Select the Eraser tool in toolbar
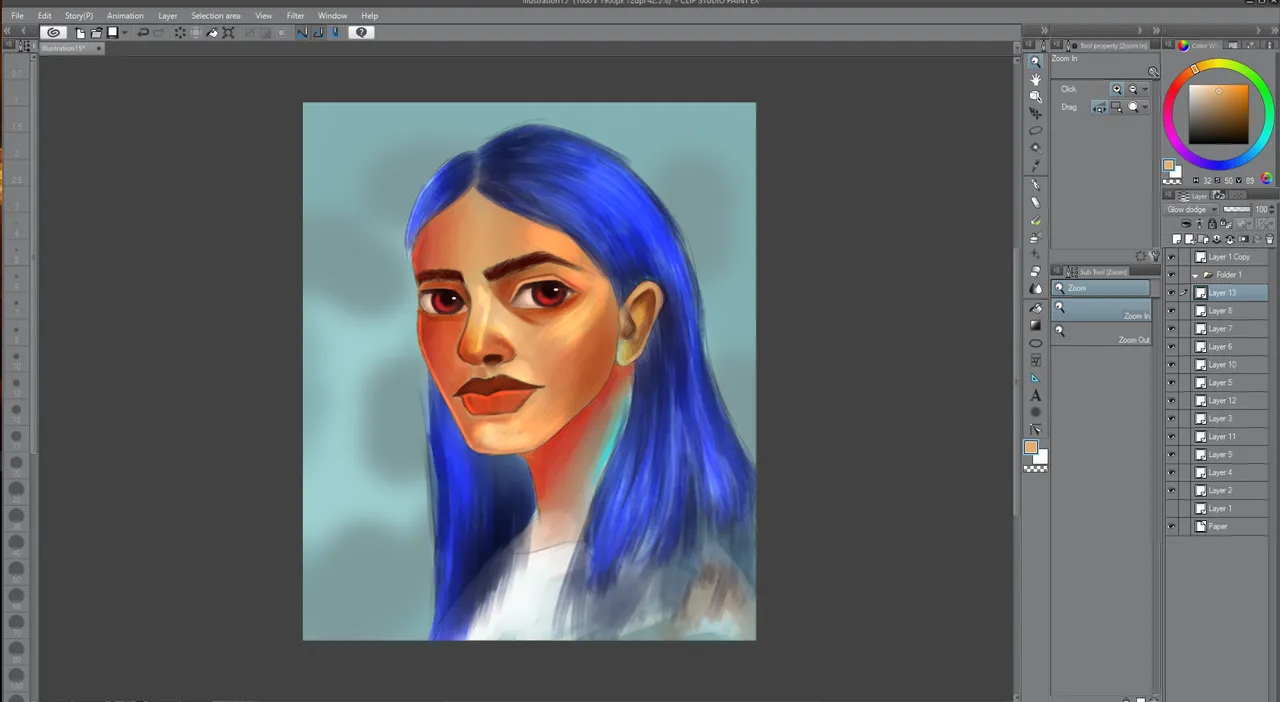The image size is (1280, 702). coord(1035,271)
